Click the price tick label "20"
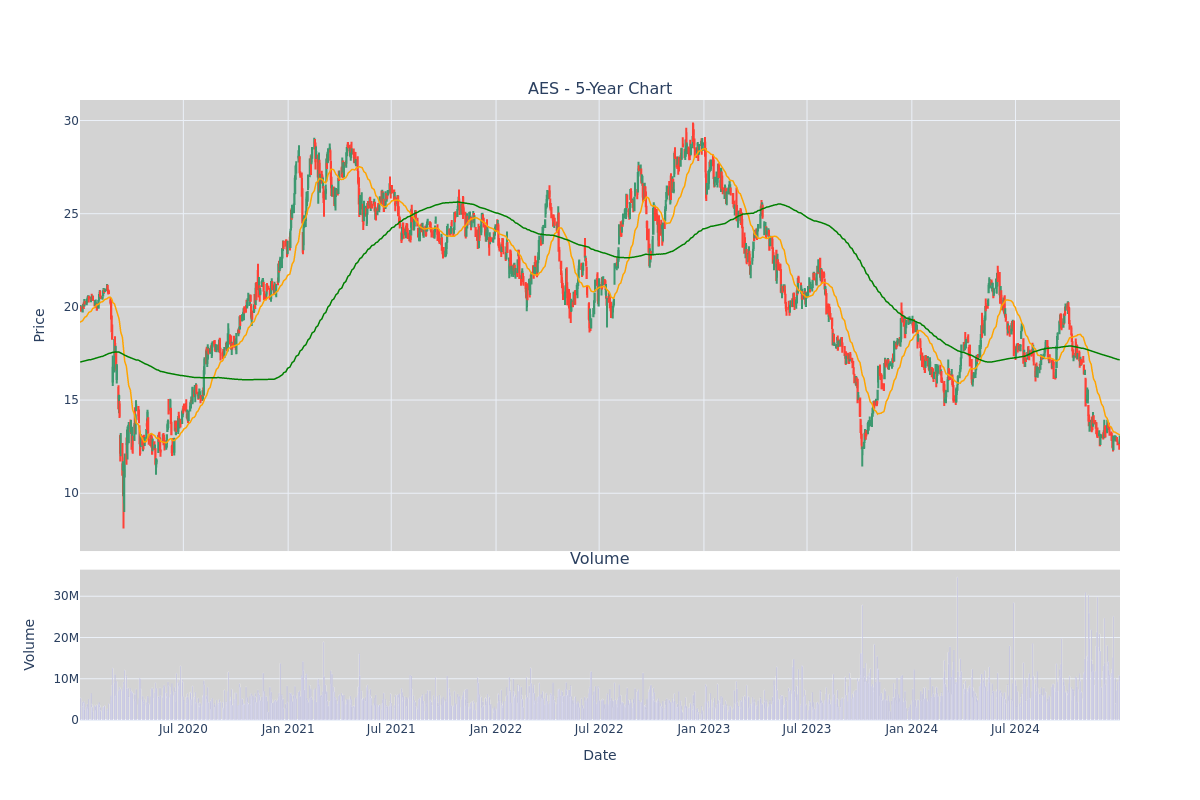The width and height of the screenshot is (1200, 800). pyautogui.click(x=71, y=307)
